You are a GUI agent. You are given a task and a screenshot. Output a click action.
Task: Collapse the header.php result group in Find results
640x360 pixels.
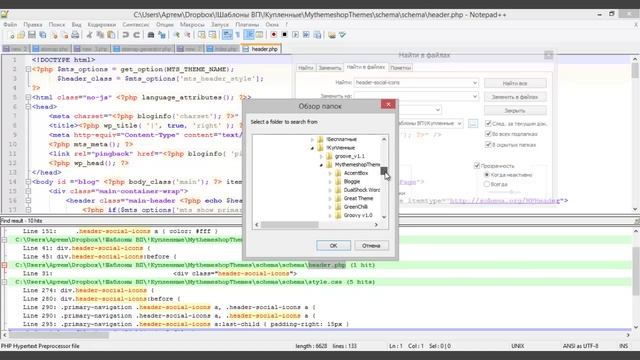tap(4, 265)
